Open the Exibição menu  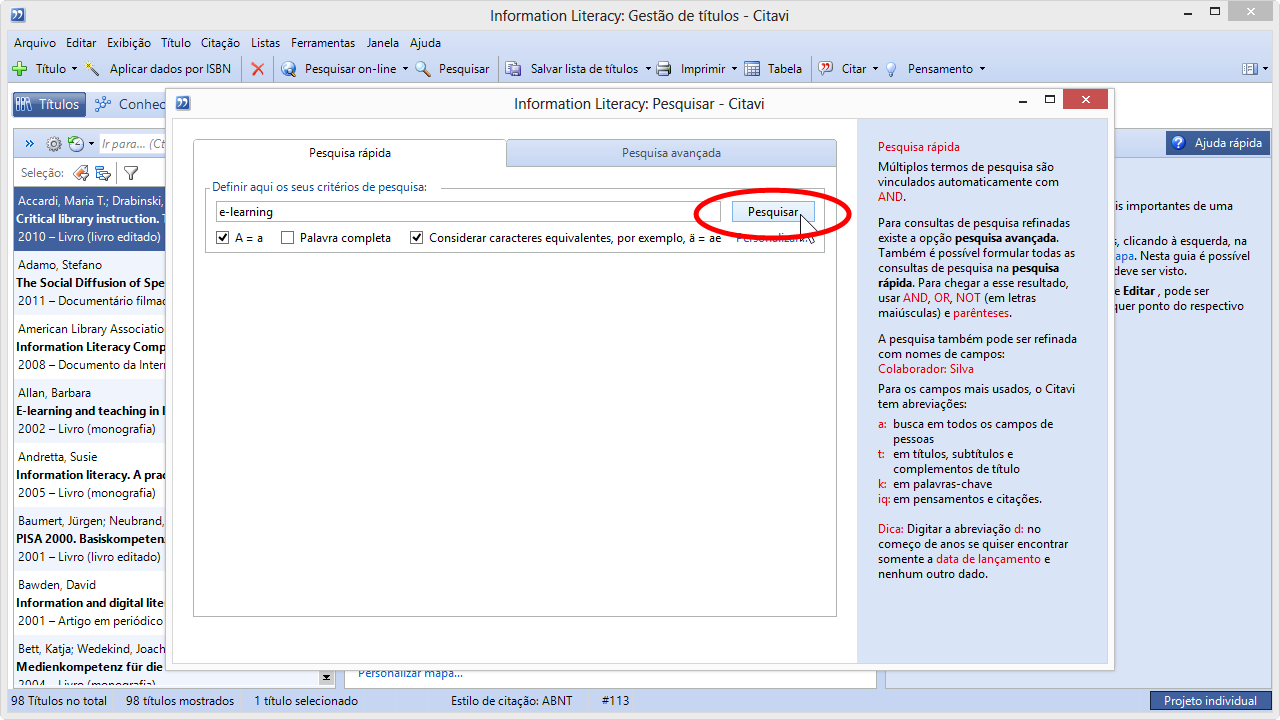128,43
